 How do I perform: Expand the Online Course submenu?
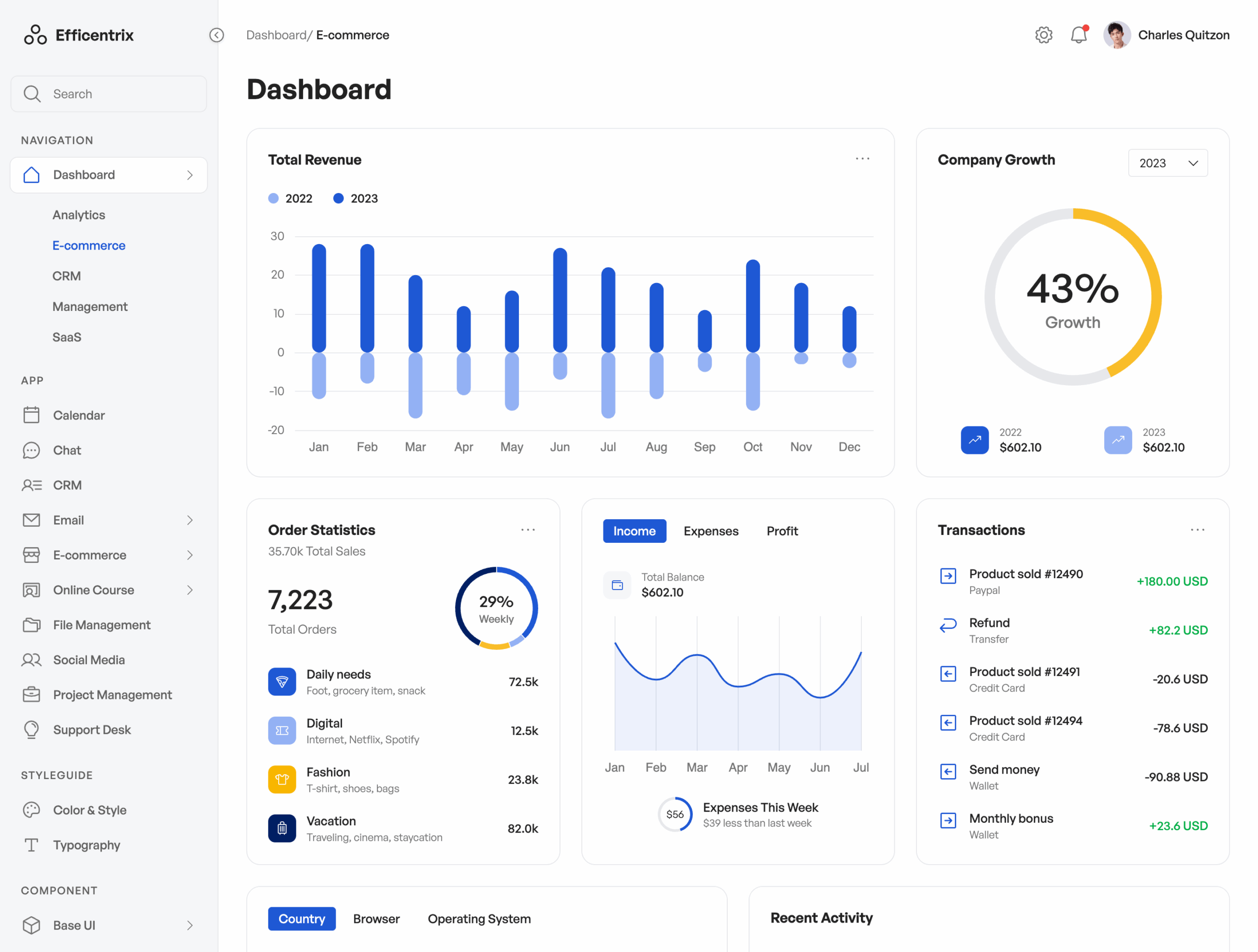click(x=190, y=590)
